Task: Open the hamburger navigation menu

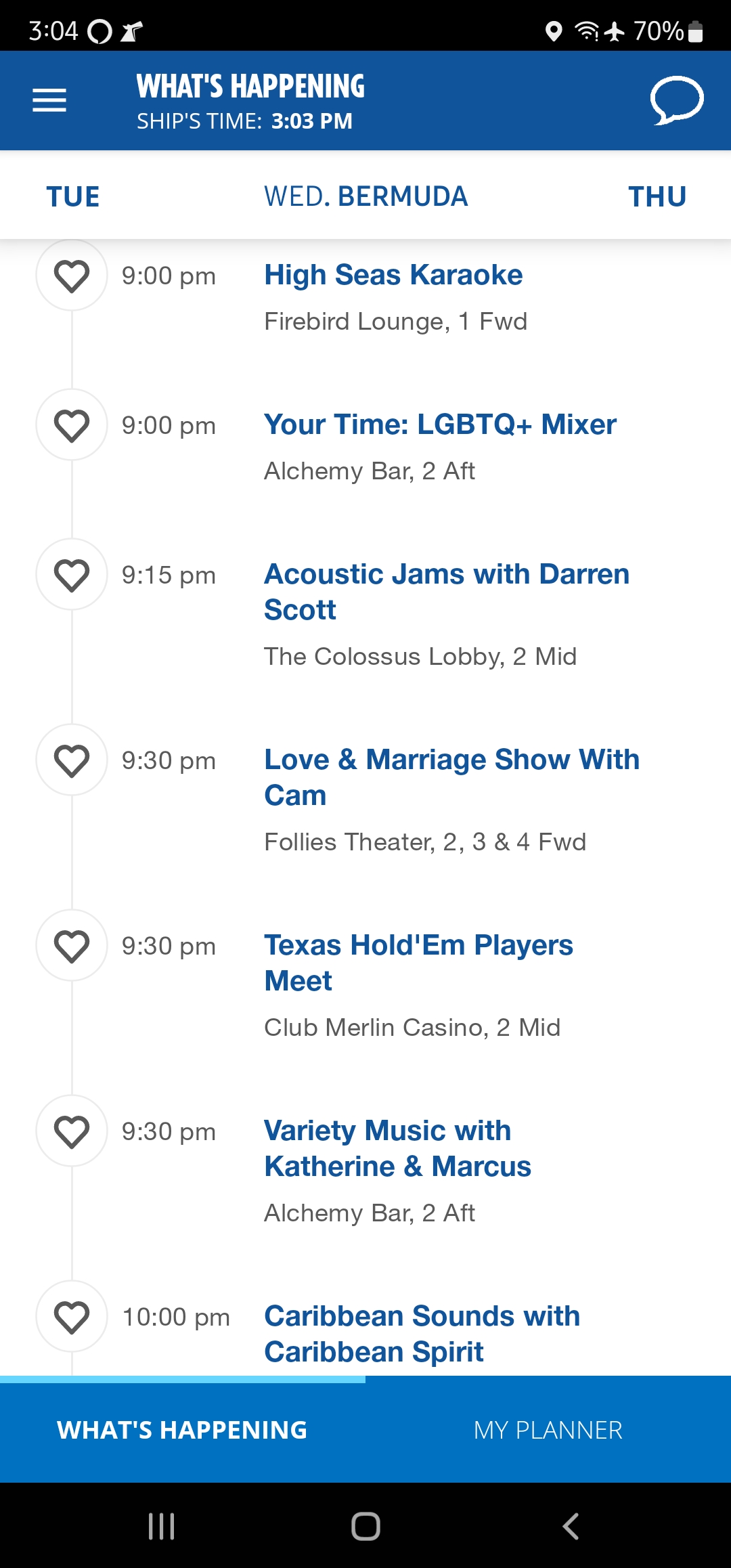Action: point(49,100)
